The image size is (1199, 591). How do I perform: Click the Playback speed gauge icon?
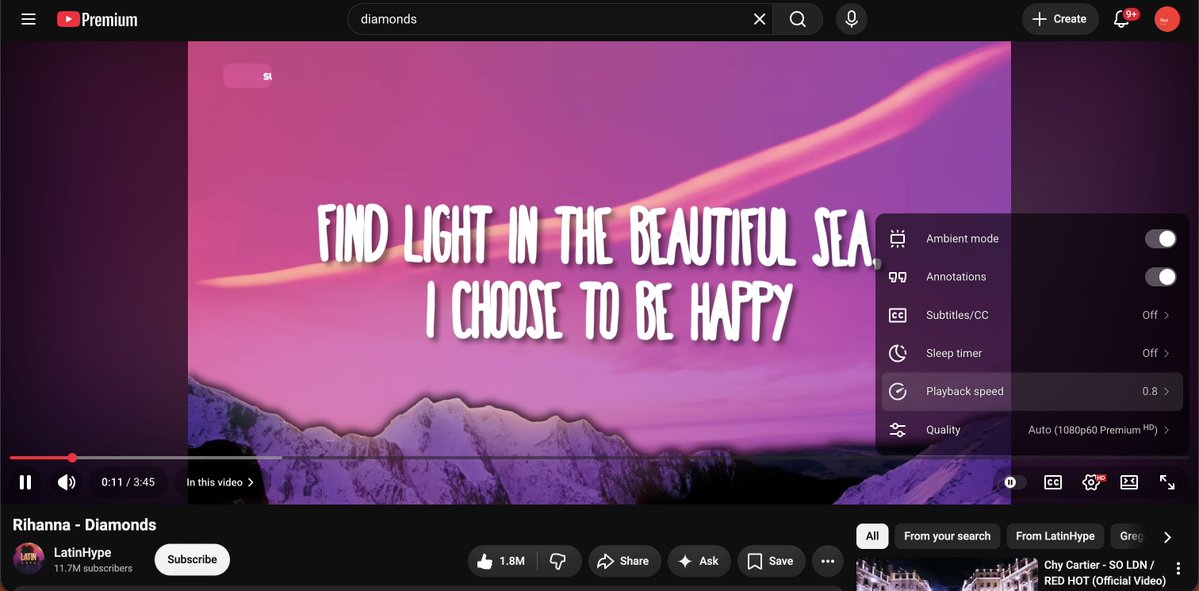pyautogui.click(x=898, y=391)
